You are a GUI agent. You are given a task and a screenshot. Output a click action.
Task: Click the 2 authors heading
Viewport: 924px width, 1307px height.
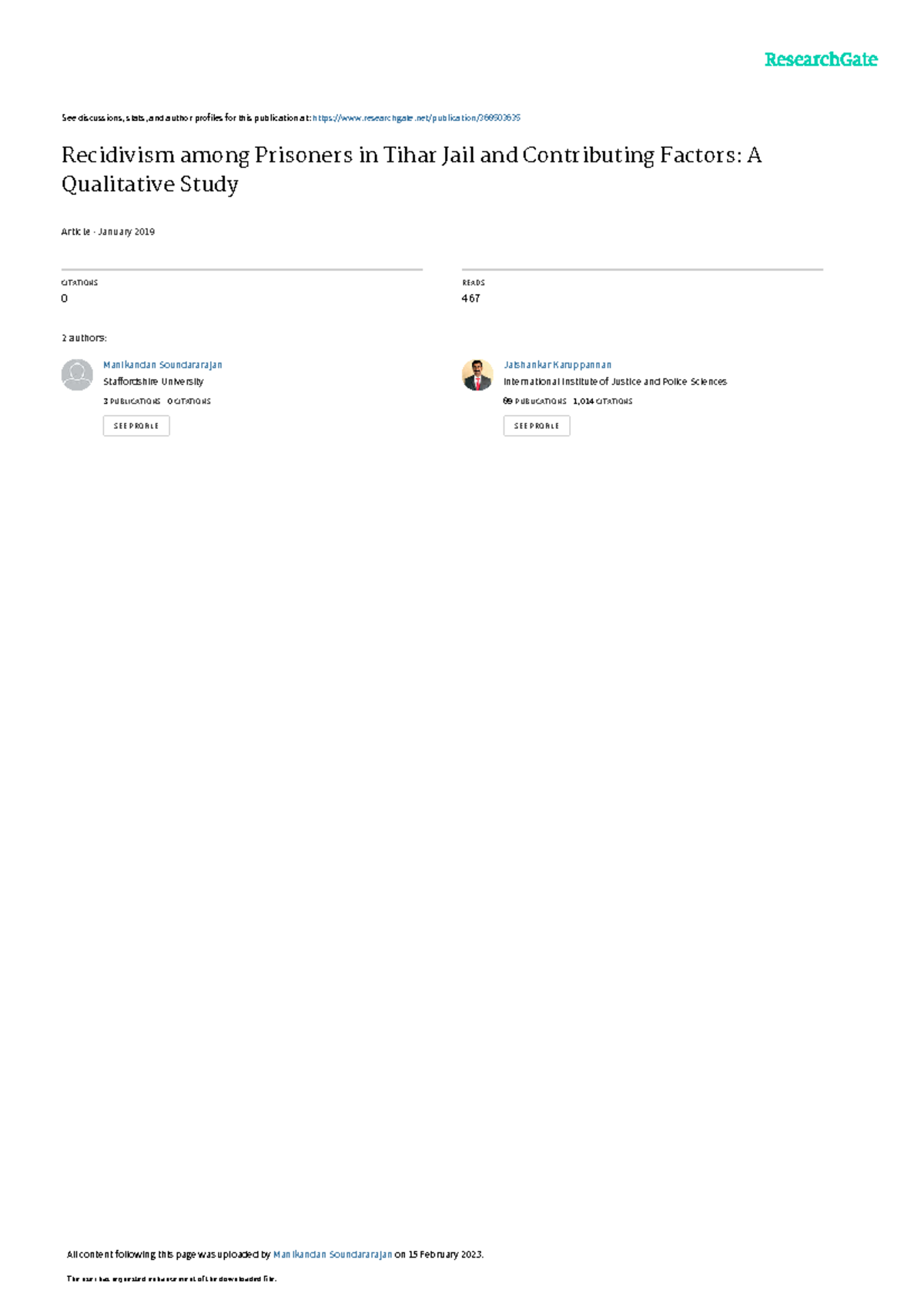click(84, 338)
